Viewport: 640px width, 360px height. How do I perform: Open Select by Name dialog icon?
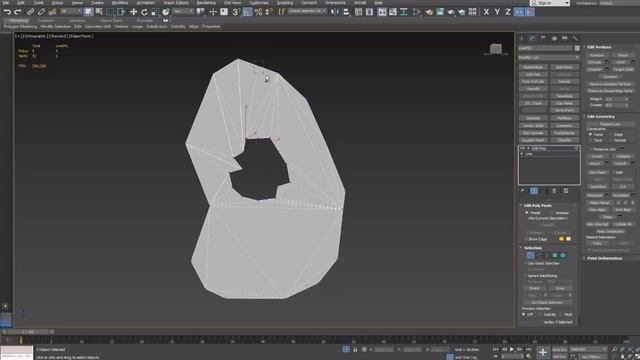tap(99, 12)
